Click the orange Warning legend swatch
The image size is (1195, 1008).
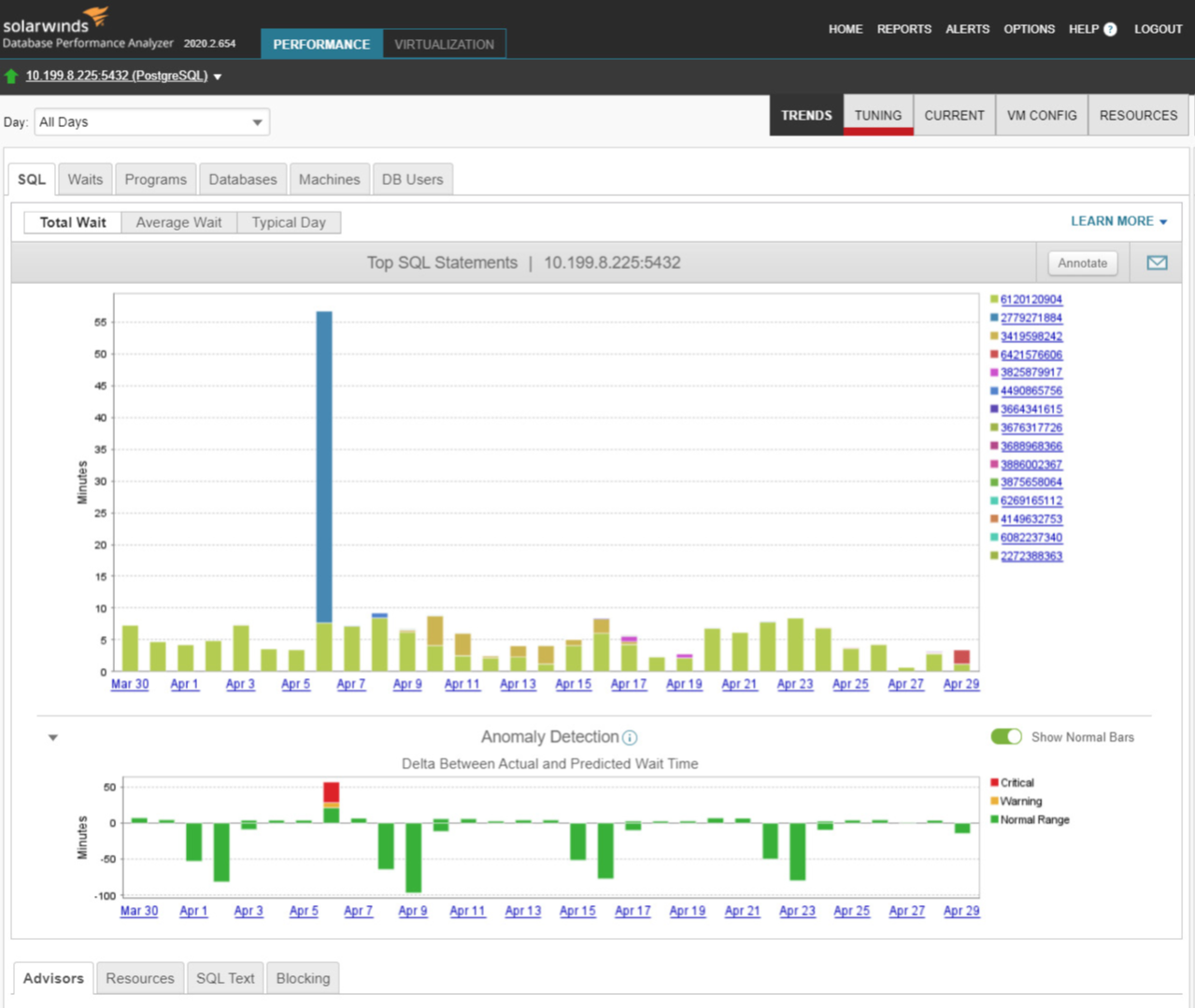coord(994,801)
